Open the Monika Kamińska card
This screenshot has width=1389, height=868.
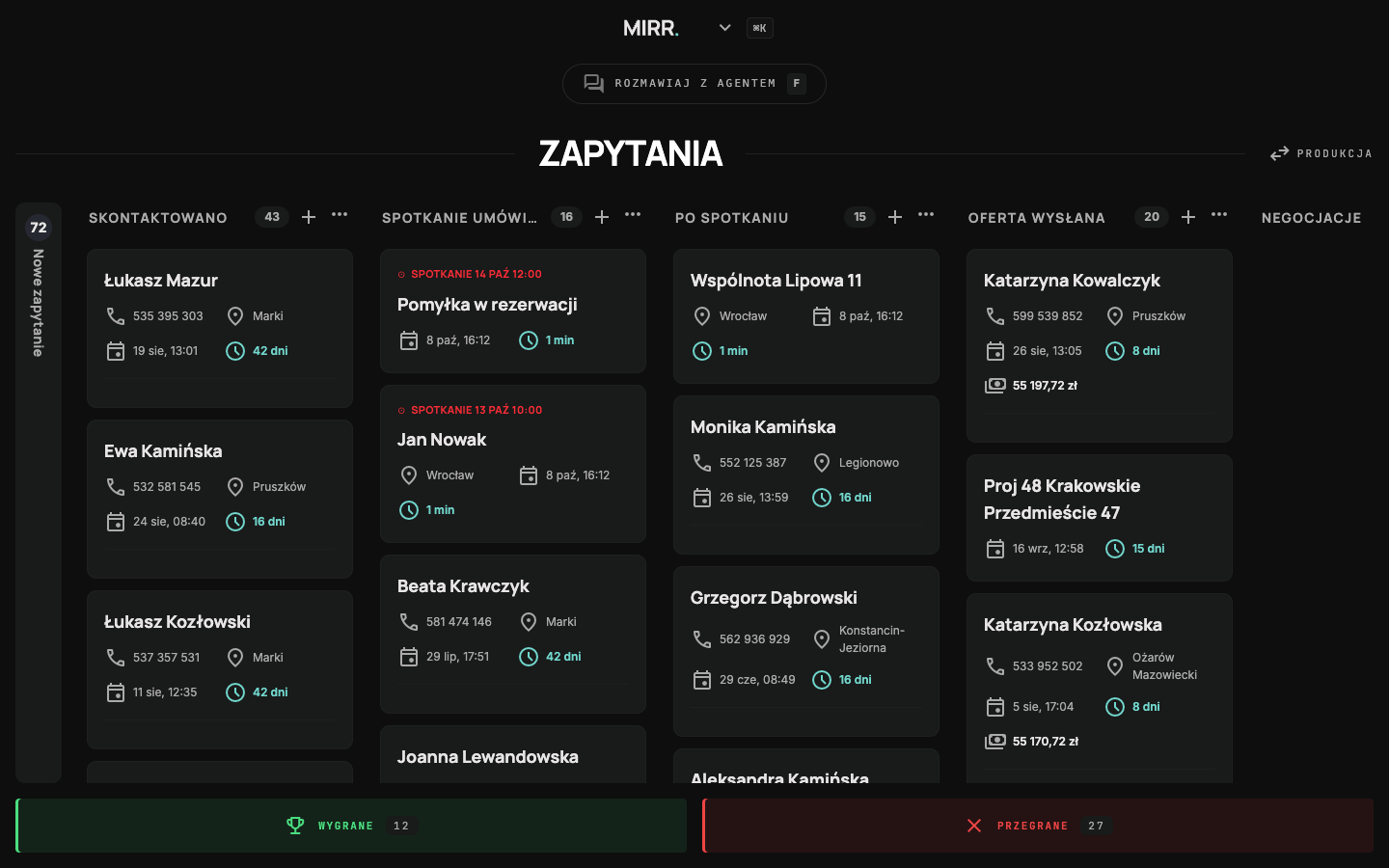tap(806, 475)
